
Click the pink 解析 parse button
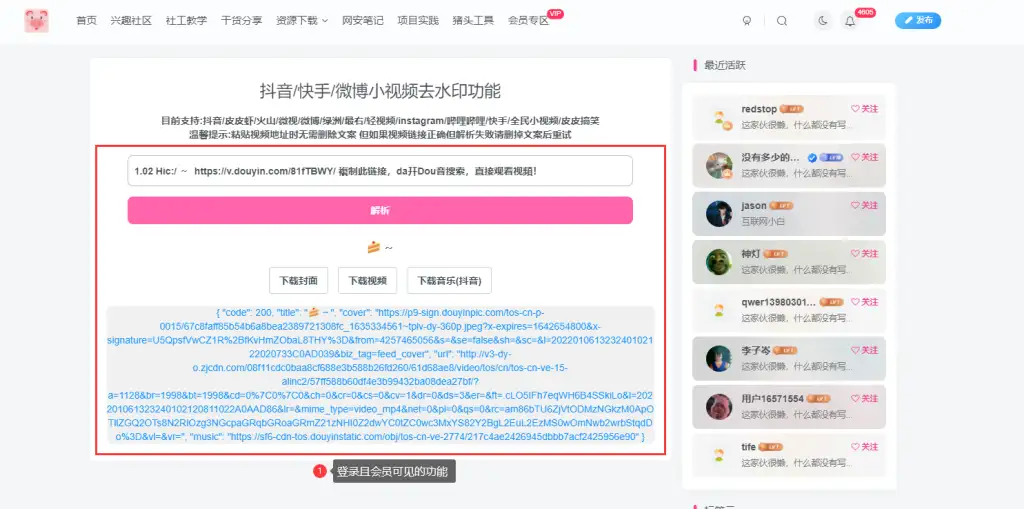point(380,210)
